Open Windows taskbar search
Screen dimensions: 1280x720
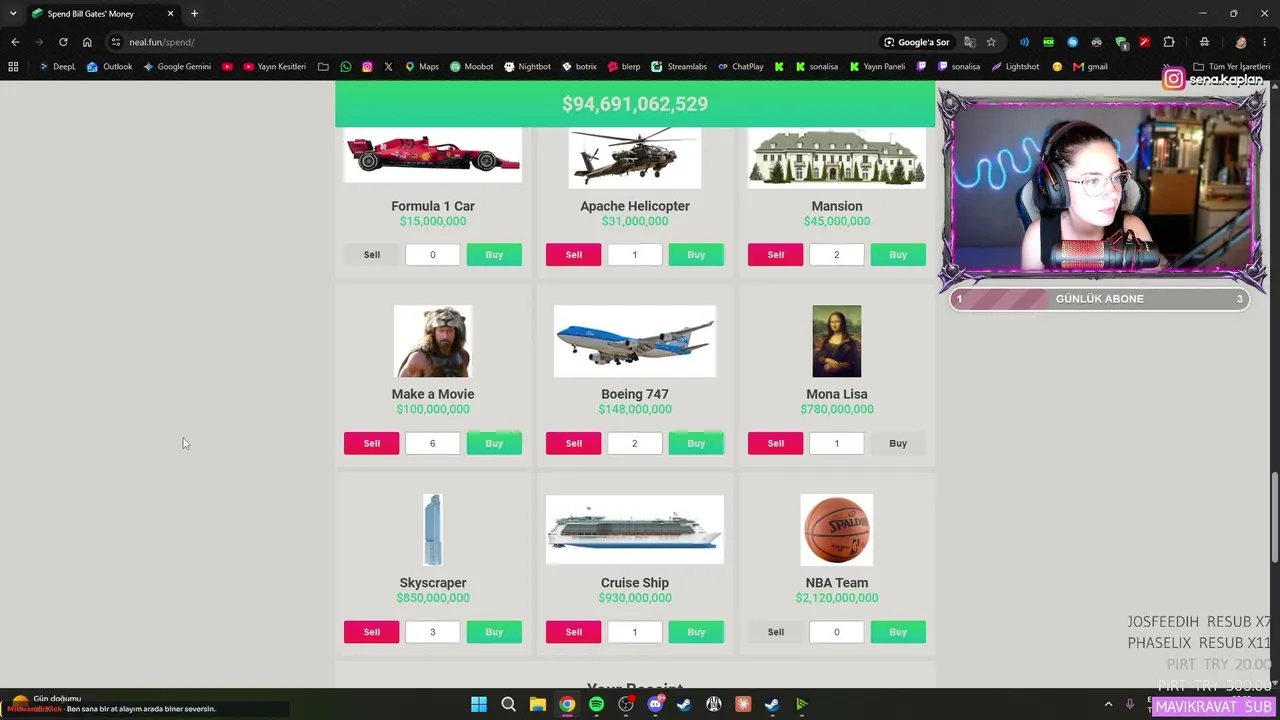pyautogui.click(x=508, y=704)
